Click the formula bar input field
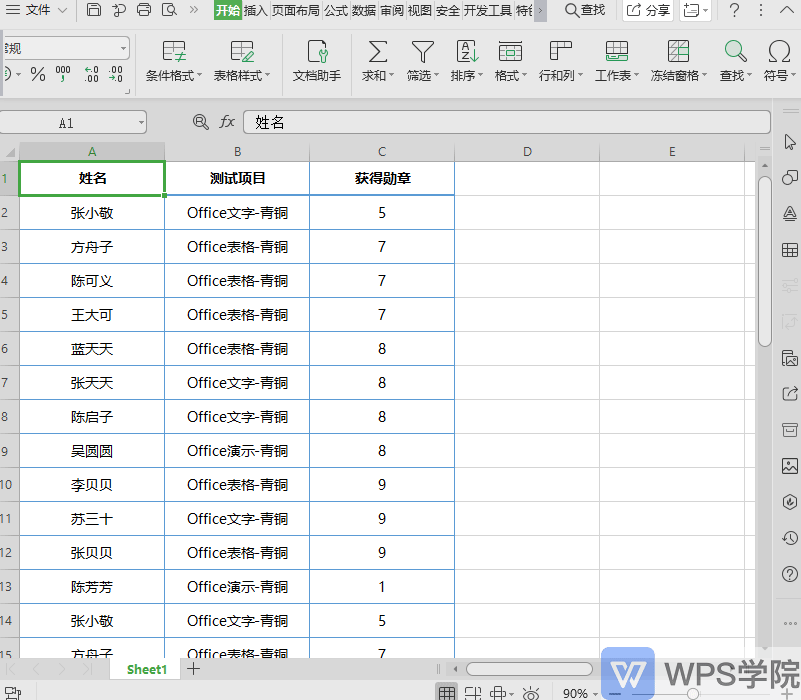The width and height of the screenshot is (801, 700). [x=507, y=122]
